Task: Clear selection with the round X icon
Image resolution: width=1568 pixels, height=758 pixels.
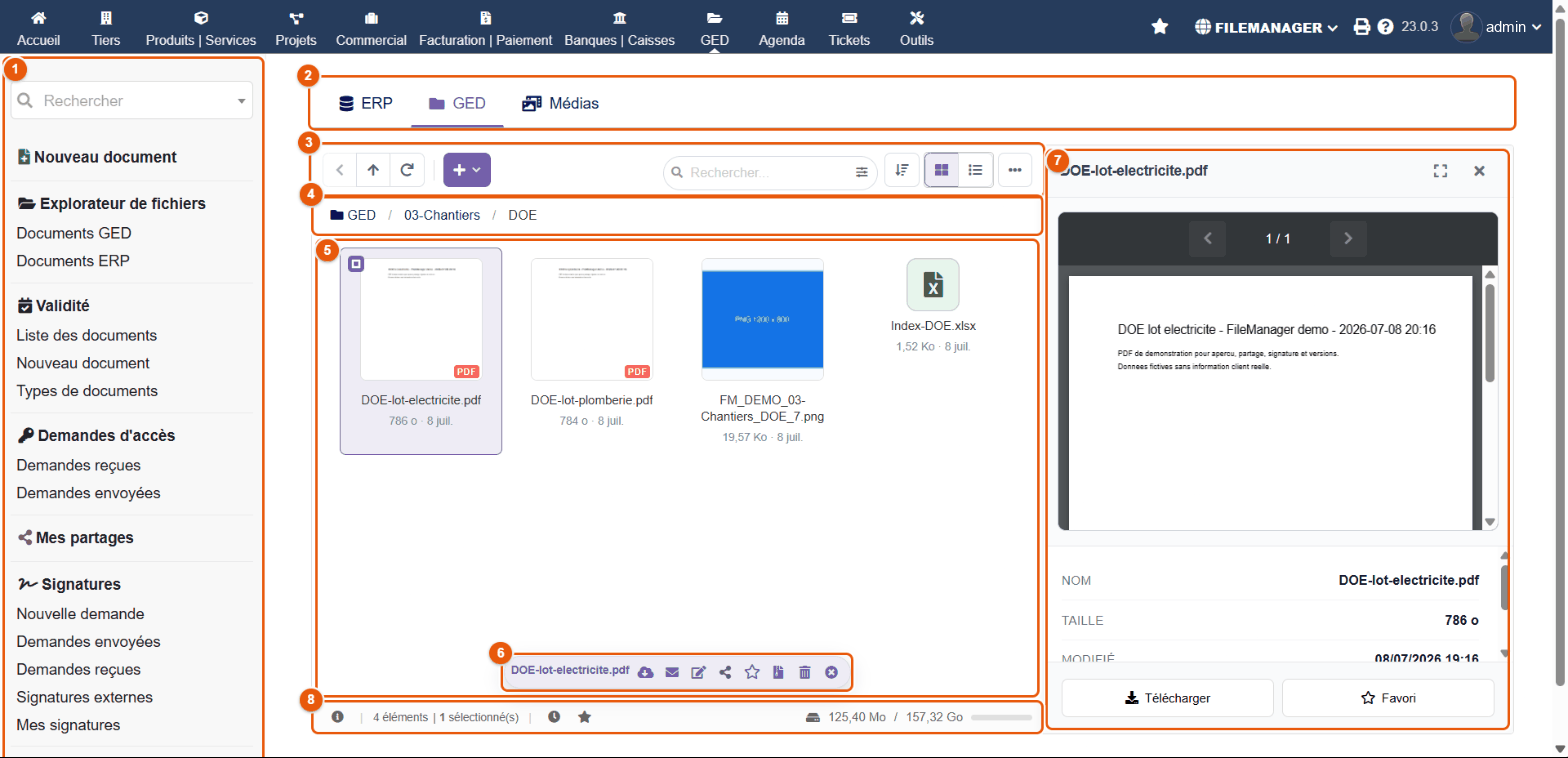Action: [831, 672]
